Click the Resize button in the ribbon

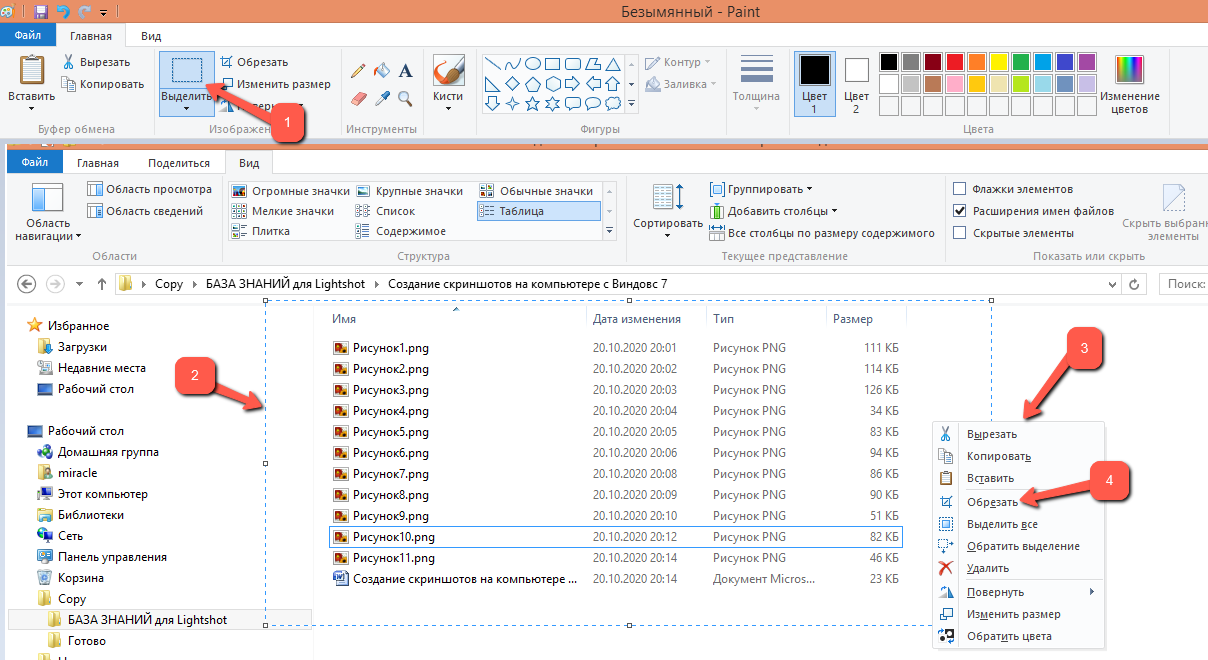click(x=275, y=84)
